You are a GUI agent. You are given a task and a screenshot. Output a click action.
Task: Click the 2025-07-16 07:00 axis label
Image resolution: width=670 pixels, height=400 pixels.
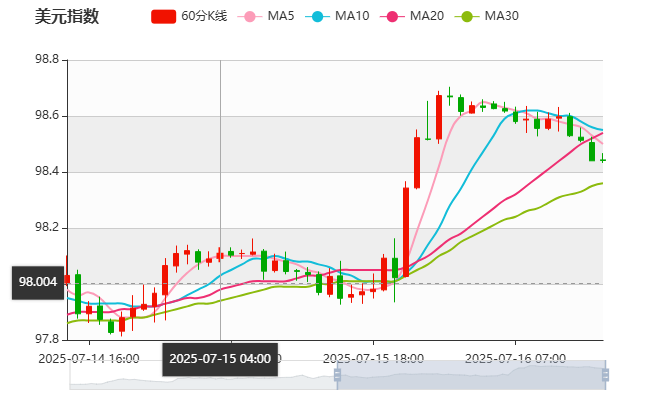tap(515, 358)
